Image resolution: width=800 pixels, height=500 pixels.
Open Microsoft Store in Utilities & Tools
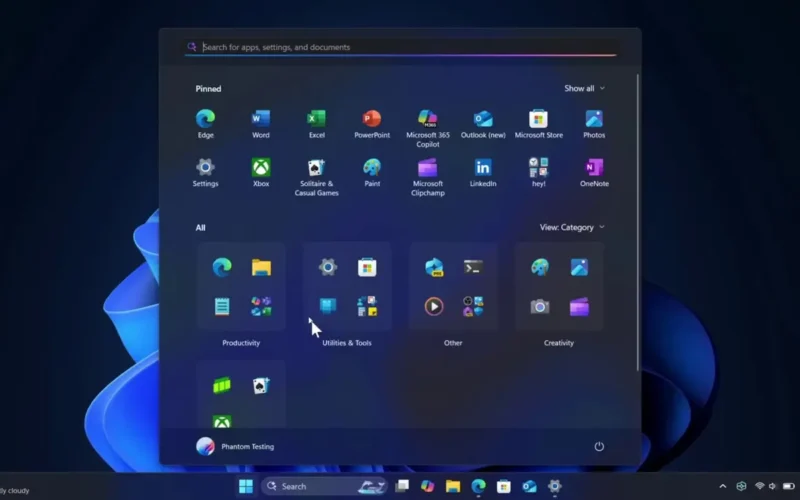click(x=367, y=267)
